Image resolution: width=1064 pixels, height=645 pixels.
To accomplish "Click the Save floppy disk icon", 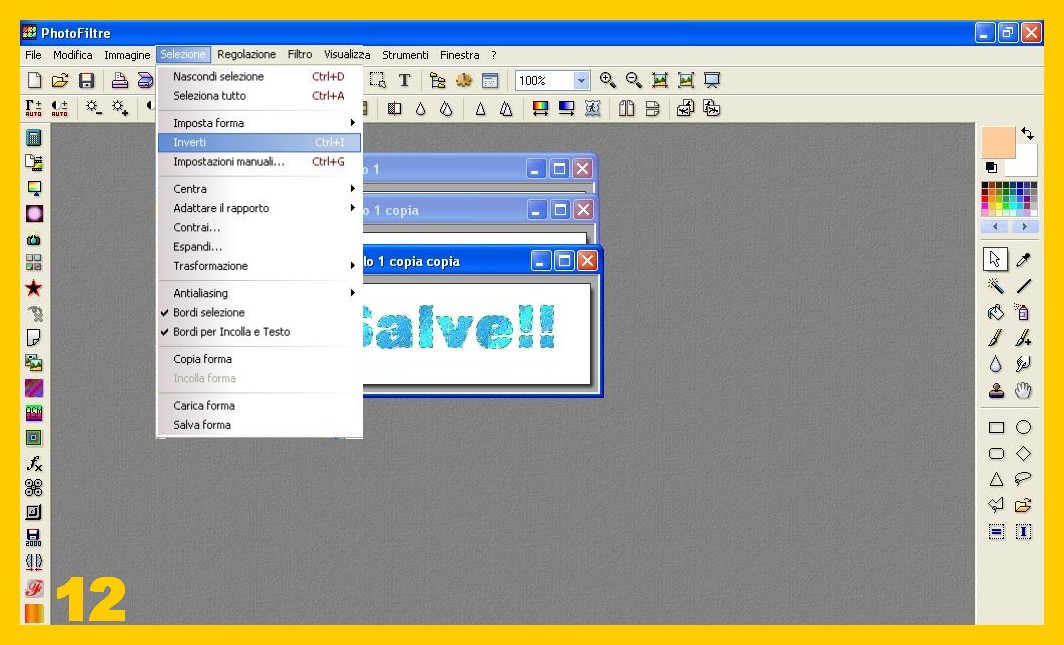I will point(87,81).
